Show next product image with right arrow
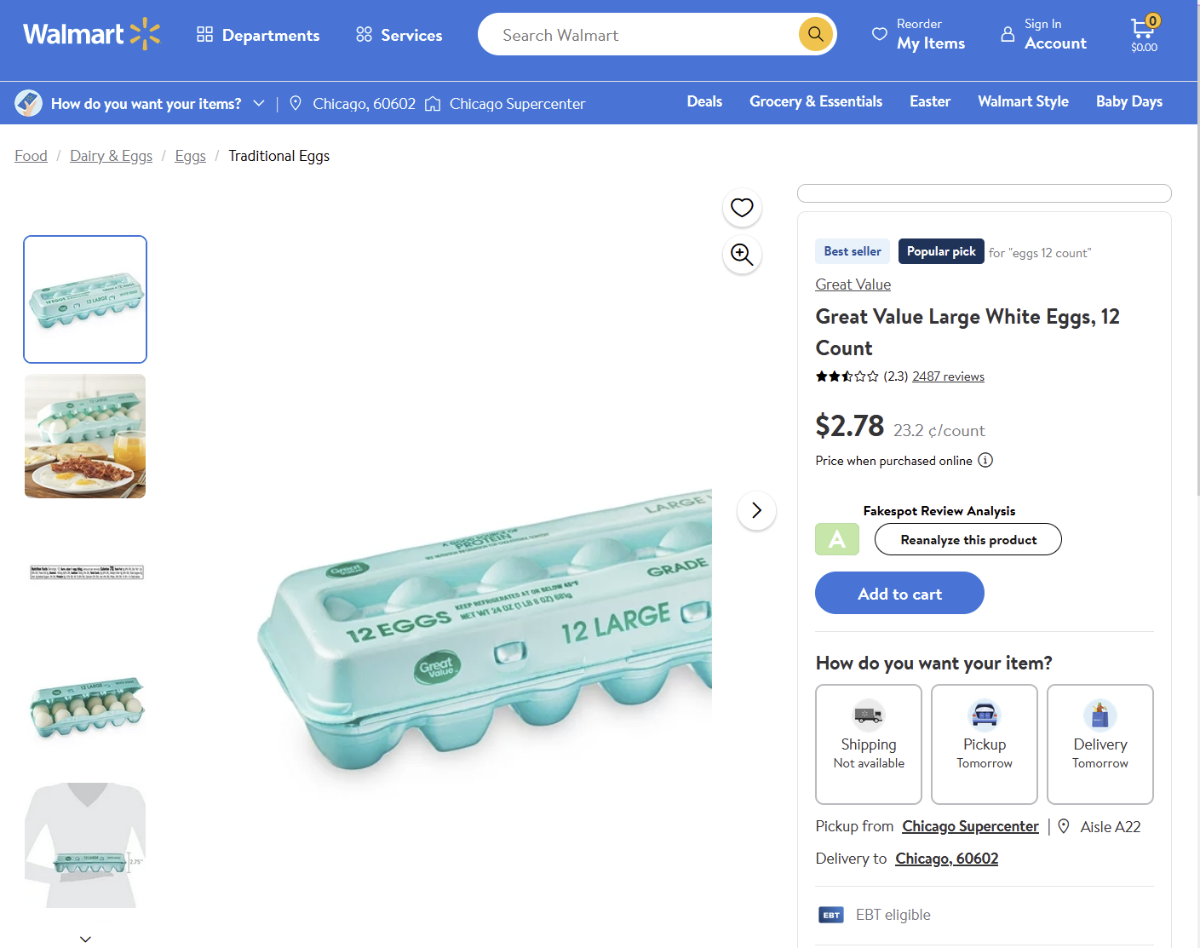The image size is (1200, 948). click(x=756, y=511)
